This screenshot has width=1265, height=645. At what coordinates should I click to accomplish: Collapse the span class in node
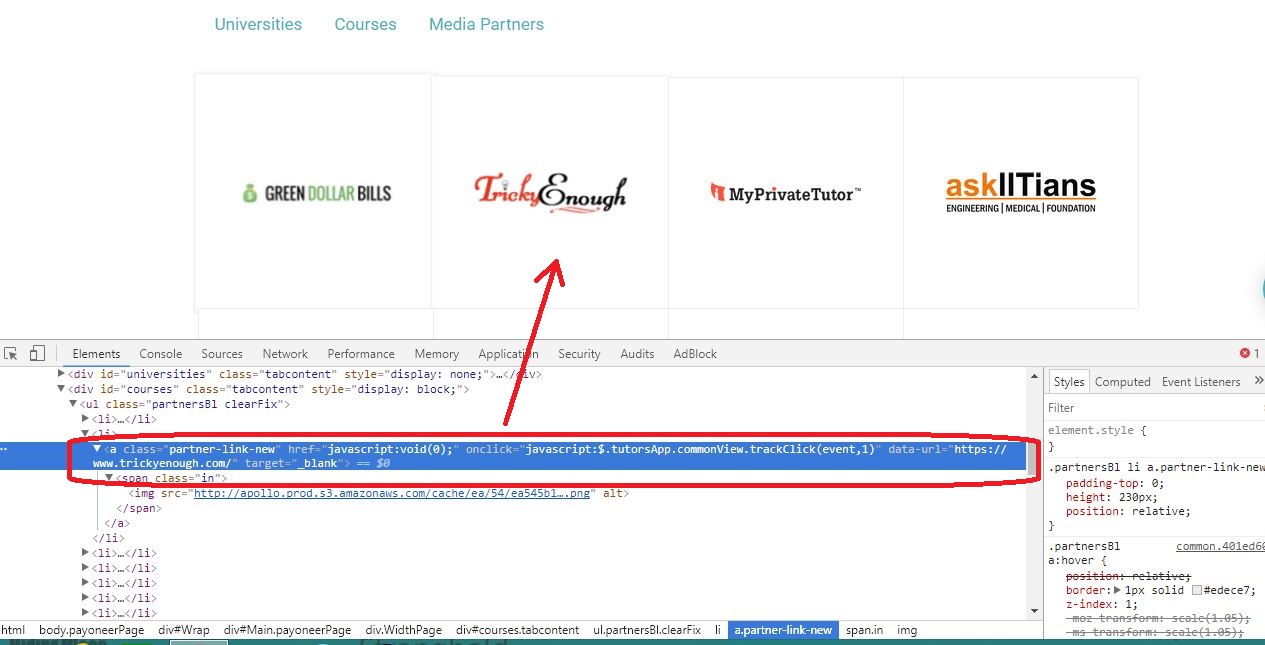110,478
